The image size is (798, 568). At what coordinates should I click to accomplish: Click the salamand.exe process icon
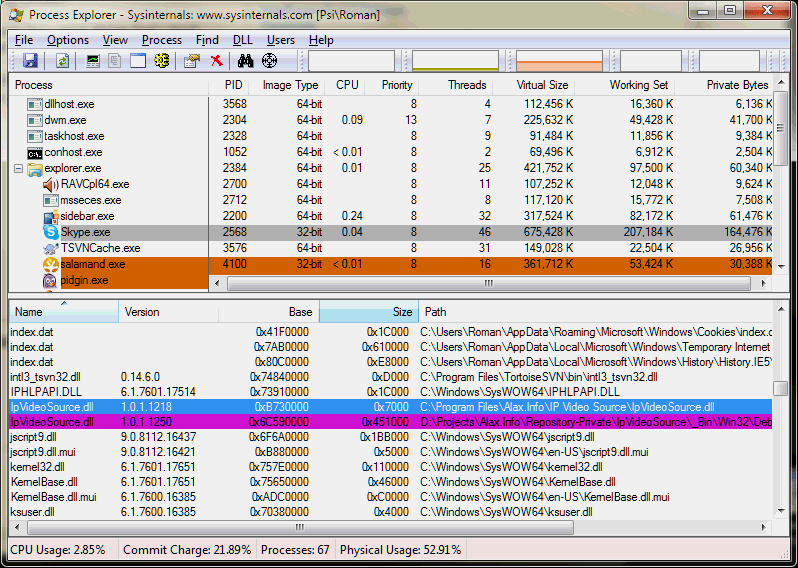51,264
